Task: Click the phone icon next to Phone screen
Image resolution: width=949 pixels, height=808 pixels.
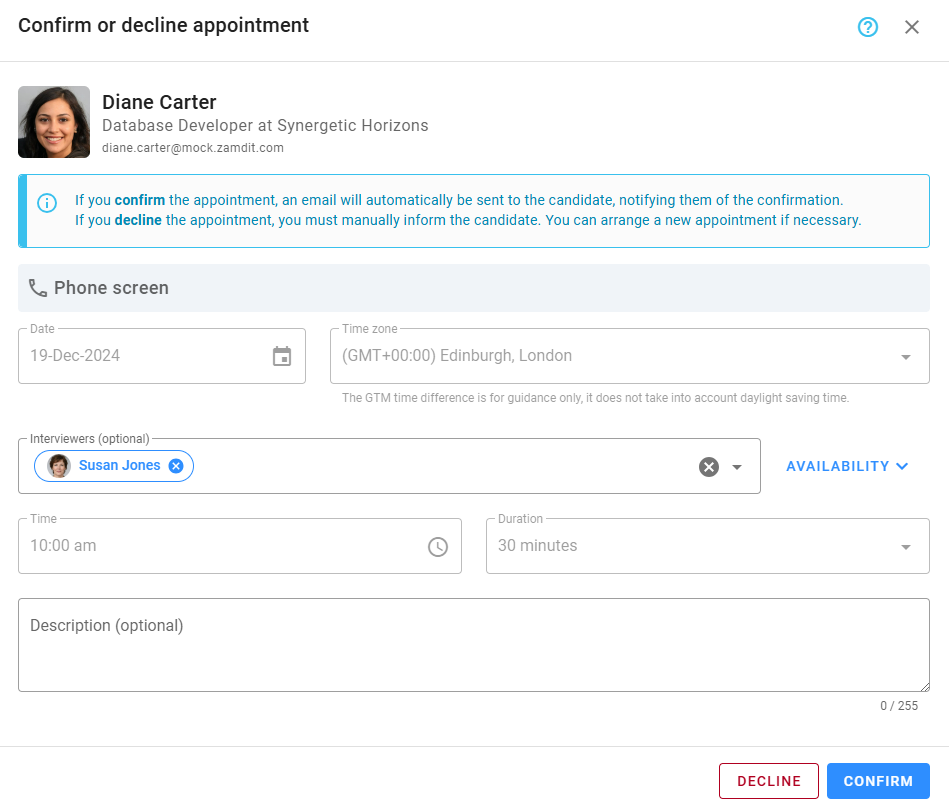Action: click(x=38, y=288)
